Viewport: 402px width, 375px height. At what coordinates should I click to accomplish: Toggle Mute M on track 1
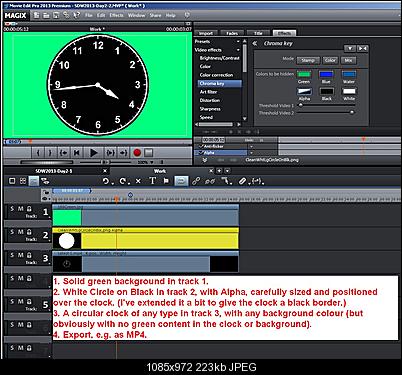click(x=21, y=209)
